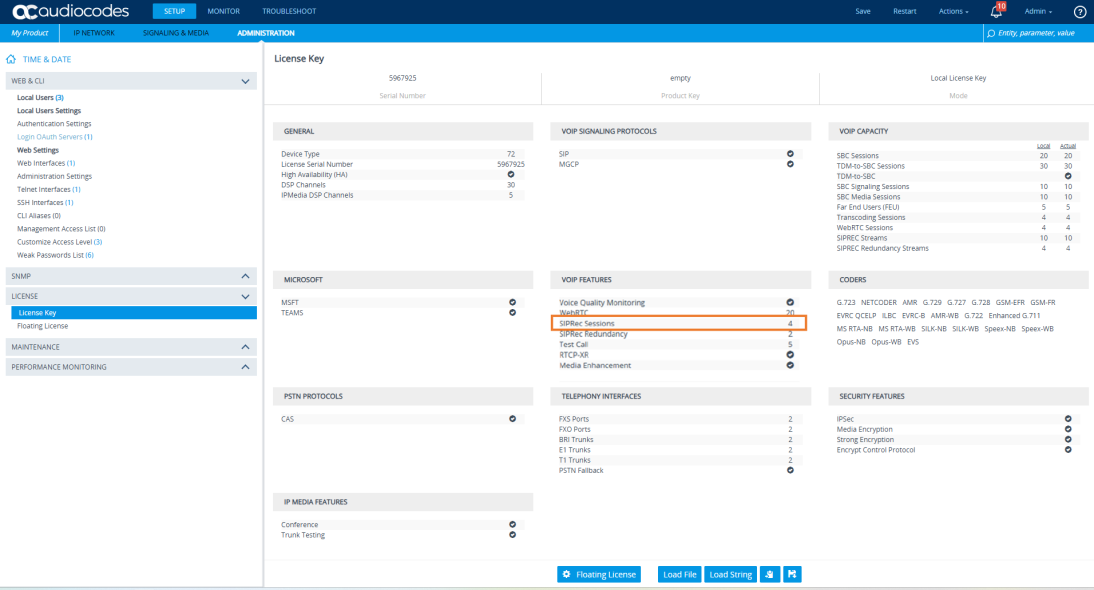This screenshot has width=1094, height=590.
Task: Open Floating License in the sidebar
Action: 43,326
